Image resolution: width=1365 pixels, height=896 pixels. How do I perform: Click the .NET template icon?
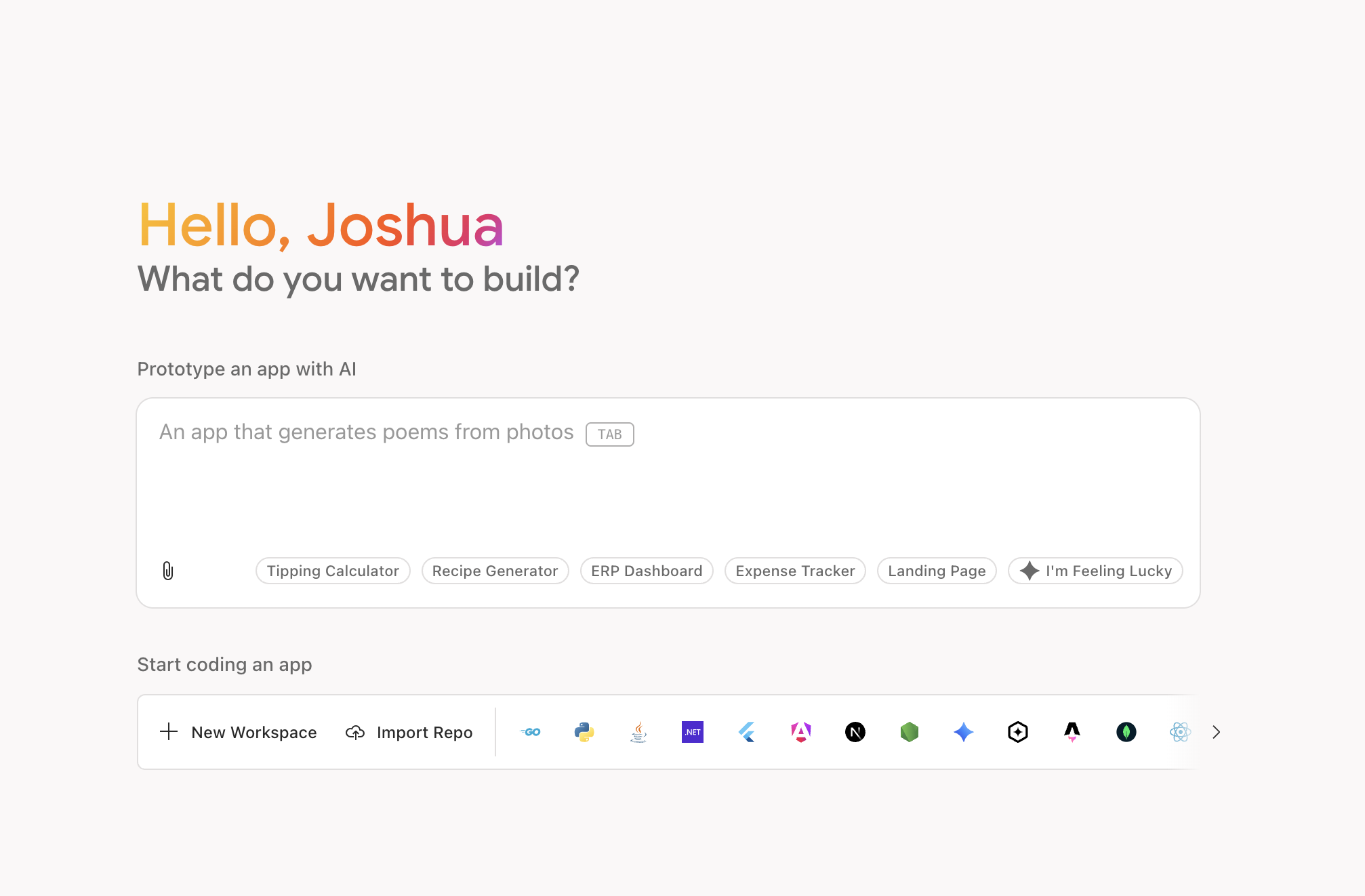click(x=692, y=732)
